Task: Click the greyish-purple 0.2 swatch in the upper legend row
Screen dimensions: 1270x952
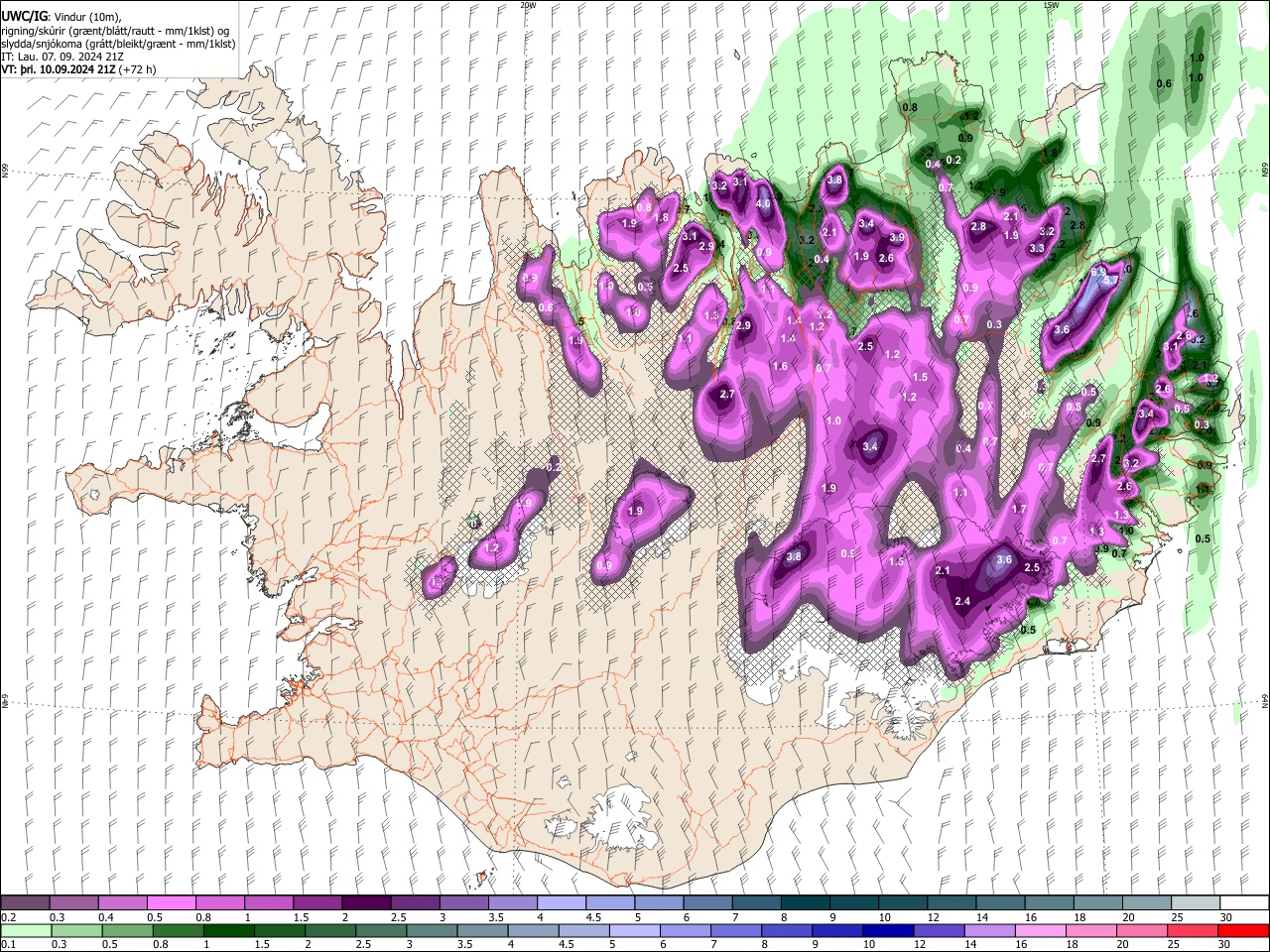Action: tap(25, 902)
